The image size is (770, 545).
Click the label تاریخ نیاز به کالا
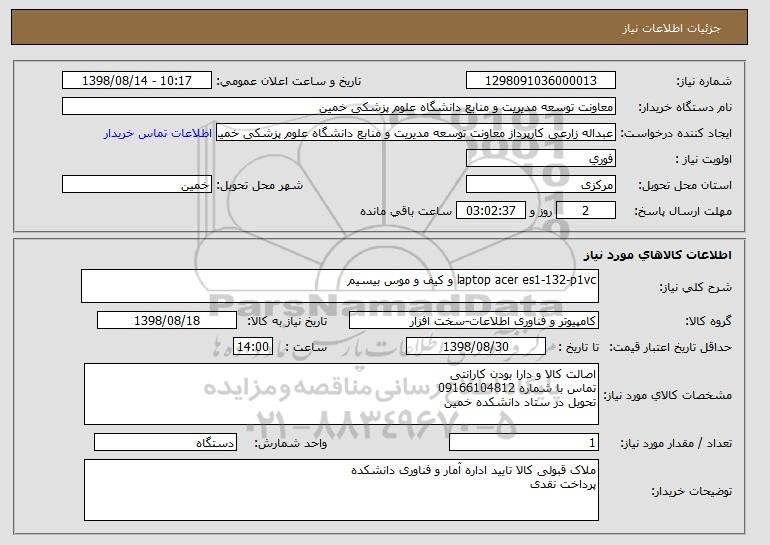(x=287, y=322)
